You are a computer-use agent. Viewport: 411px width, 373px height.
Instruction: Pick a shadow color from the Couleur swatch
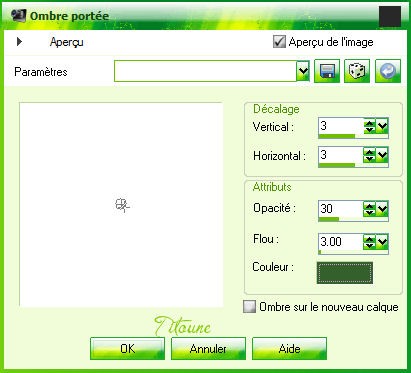point(345,273)
